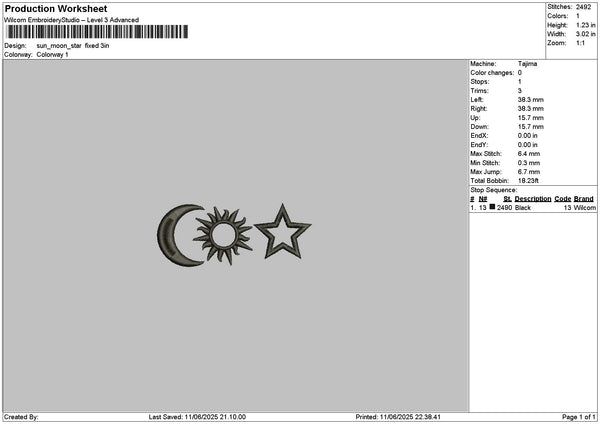Screen dimensions: 600x424
Task: Select the Code column header
Action: (x=562, y=199)
